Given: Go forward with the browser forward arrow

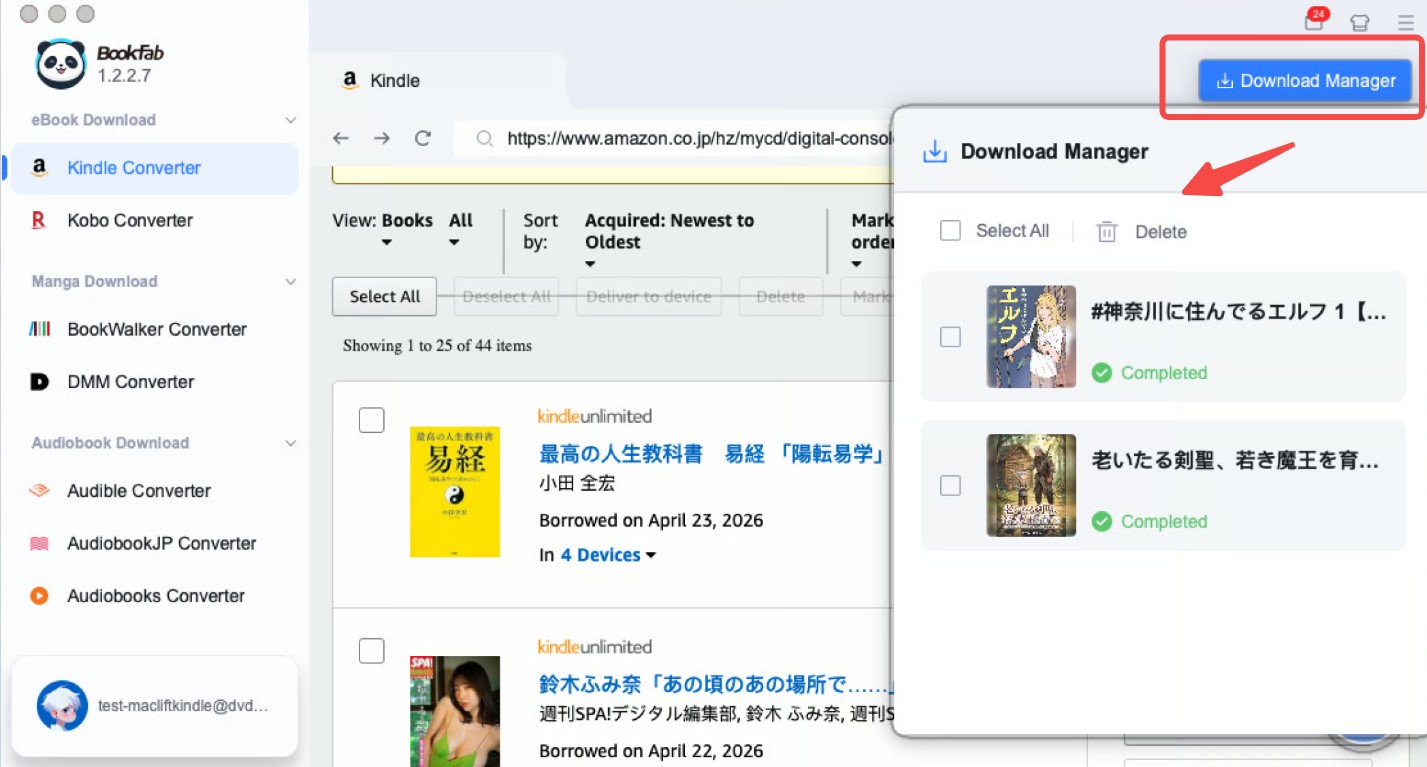Looking at the screenshot, I should pos(382,139).
